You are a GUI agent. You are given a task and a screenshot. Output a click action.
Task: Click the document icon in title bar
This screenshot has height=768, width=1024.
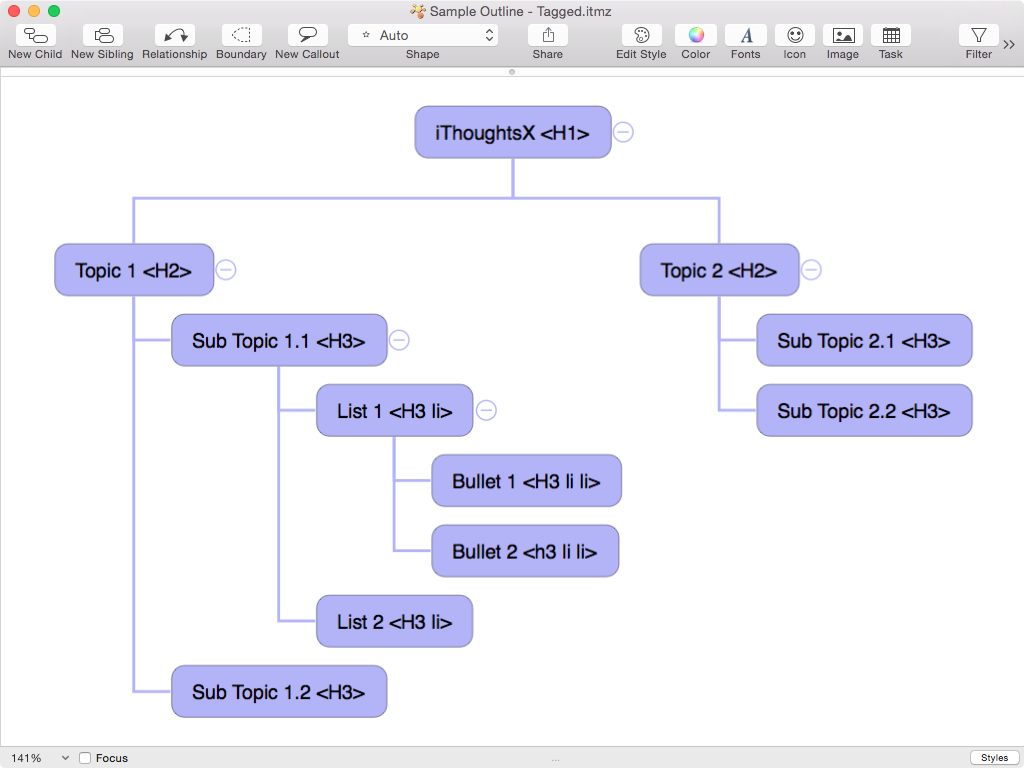pos(418,11)
